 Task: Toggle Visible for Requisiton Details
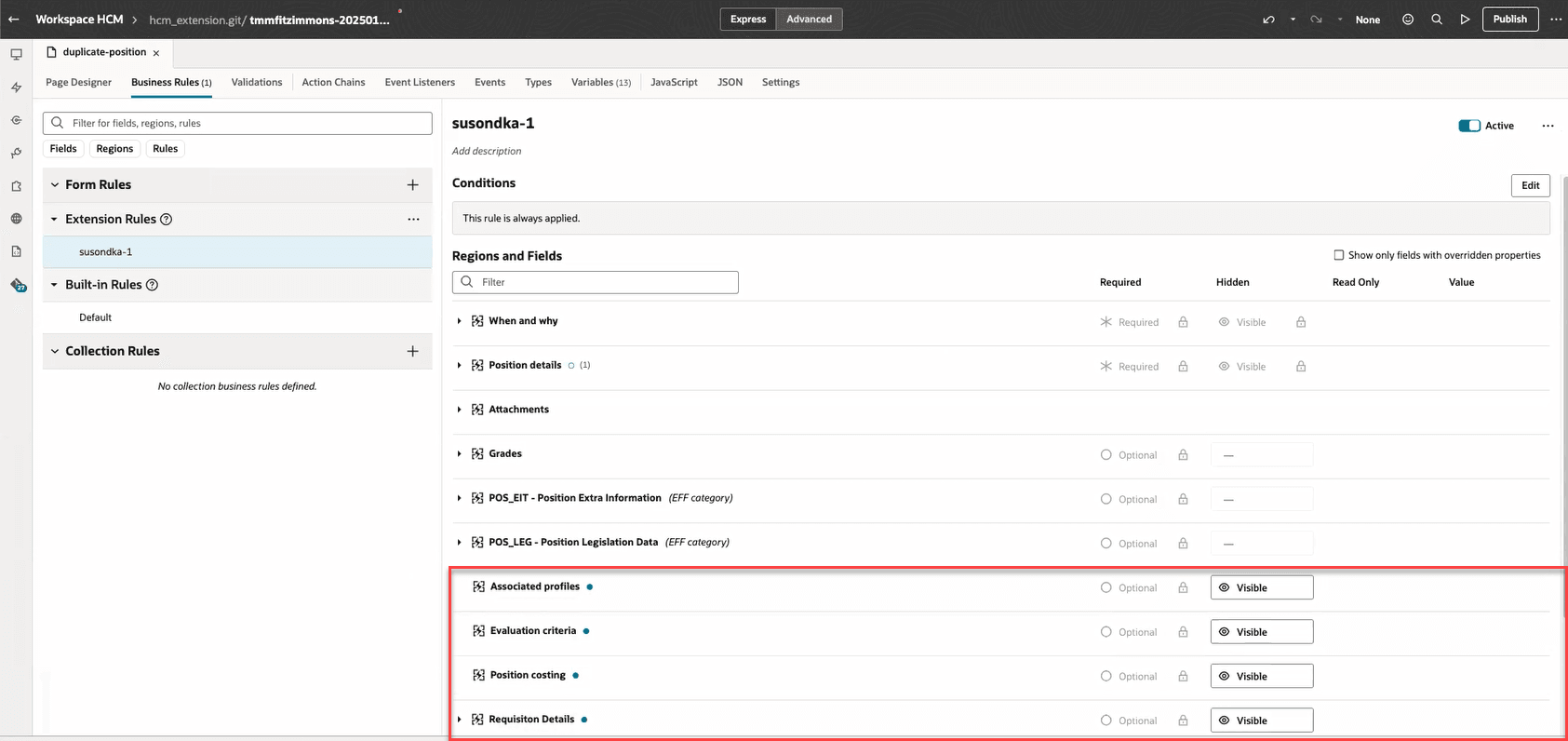pyautogui.click(x=1262, y=721)
